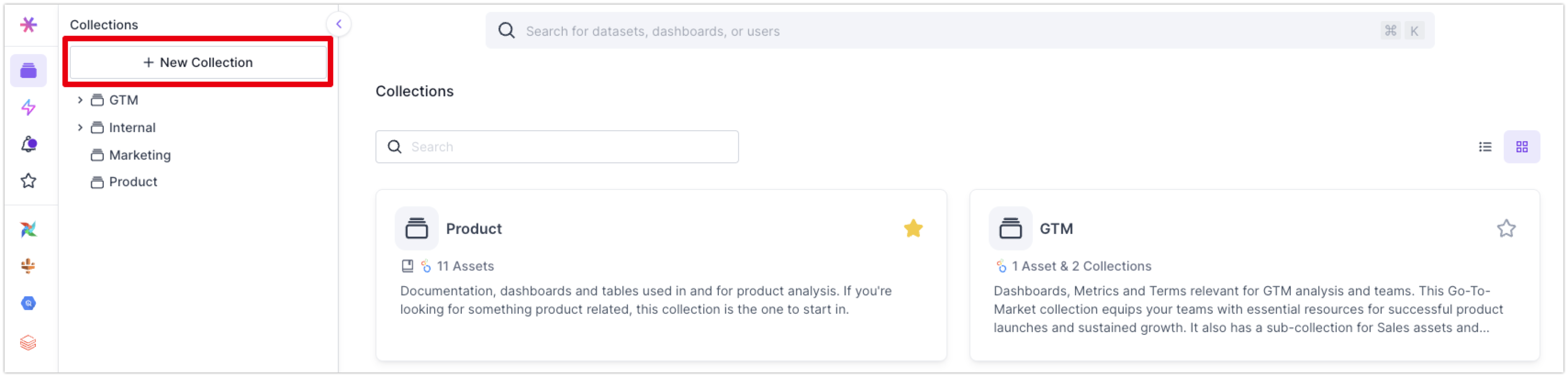This screenshot has width=1568, height=377.
Task: Expand the Internal collection tree
Action: pos(80,127)
